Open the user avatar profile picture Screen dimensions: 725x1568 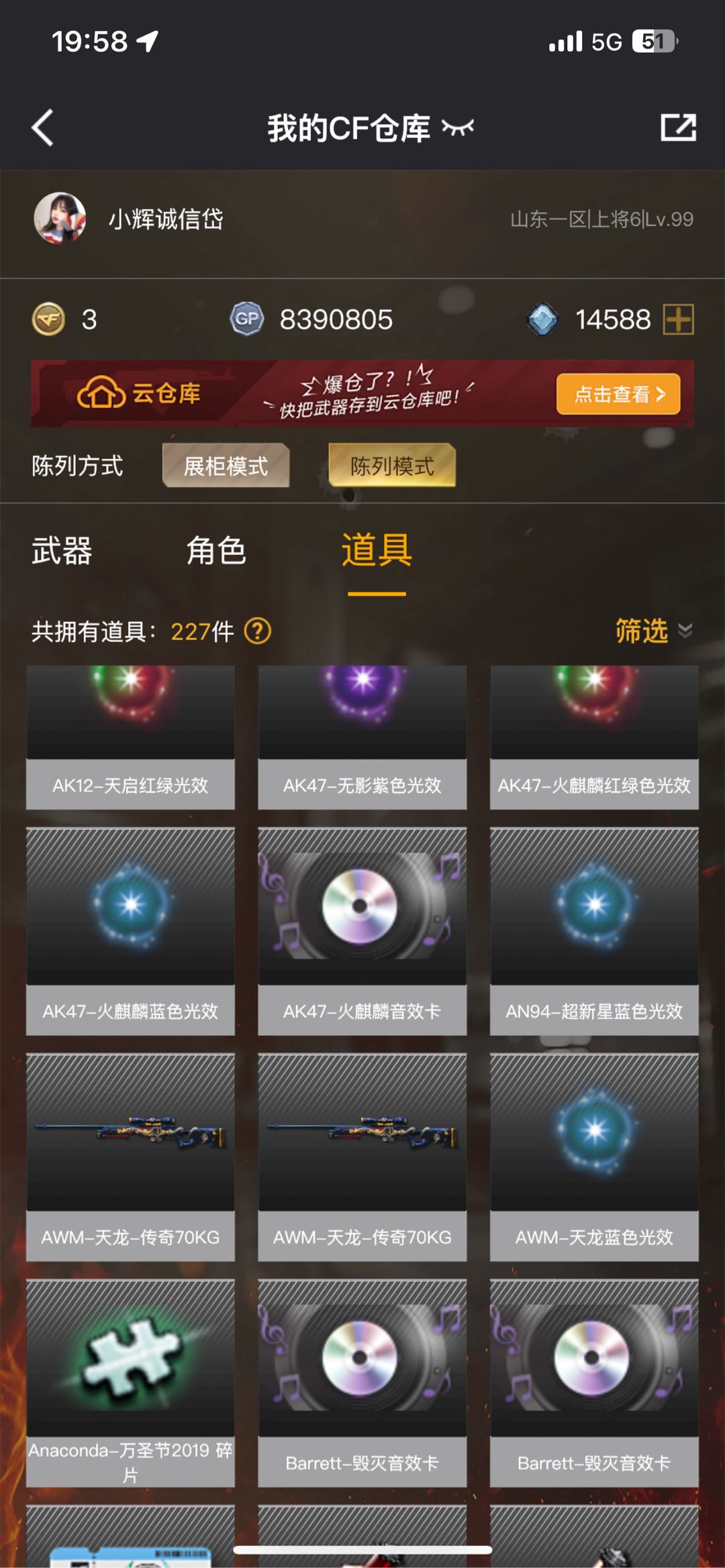60,218
